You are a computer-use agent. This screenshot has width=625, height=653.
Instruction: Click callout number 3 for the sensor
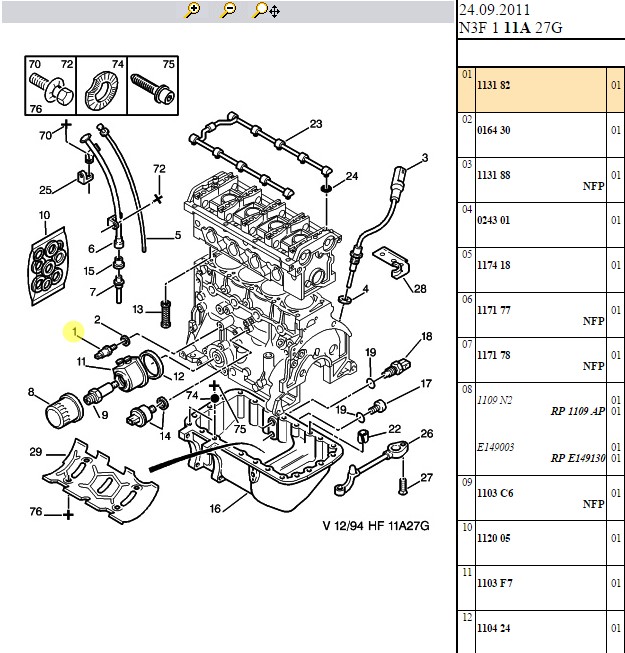tap(424, 157)
